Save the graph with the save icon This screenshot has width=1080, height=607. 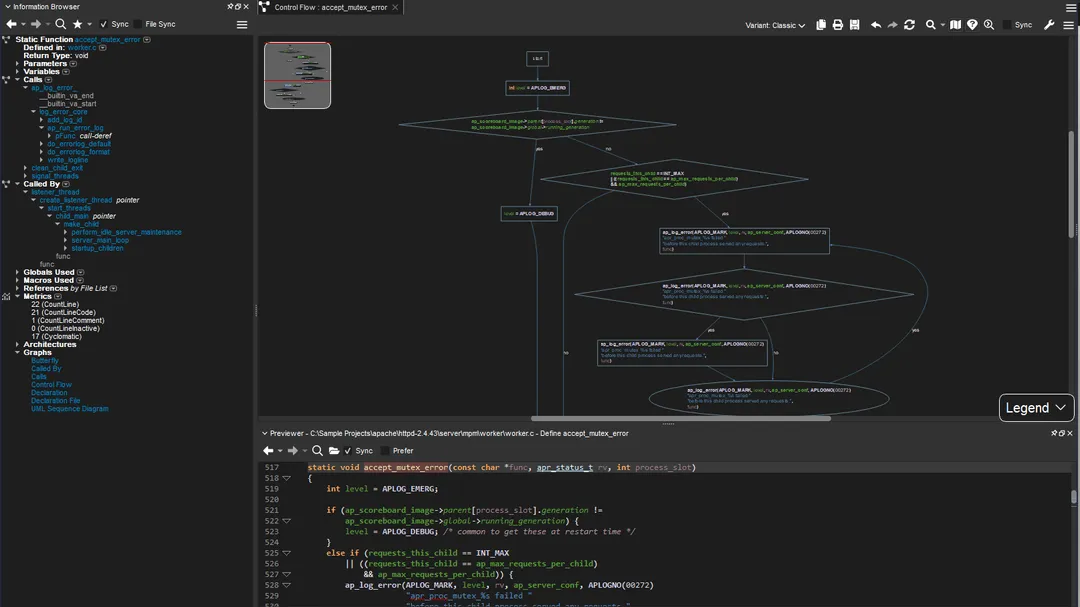point(853,24)
